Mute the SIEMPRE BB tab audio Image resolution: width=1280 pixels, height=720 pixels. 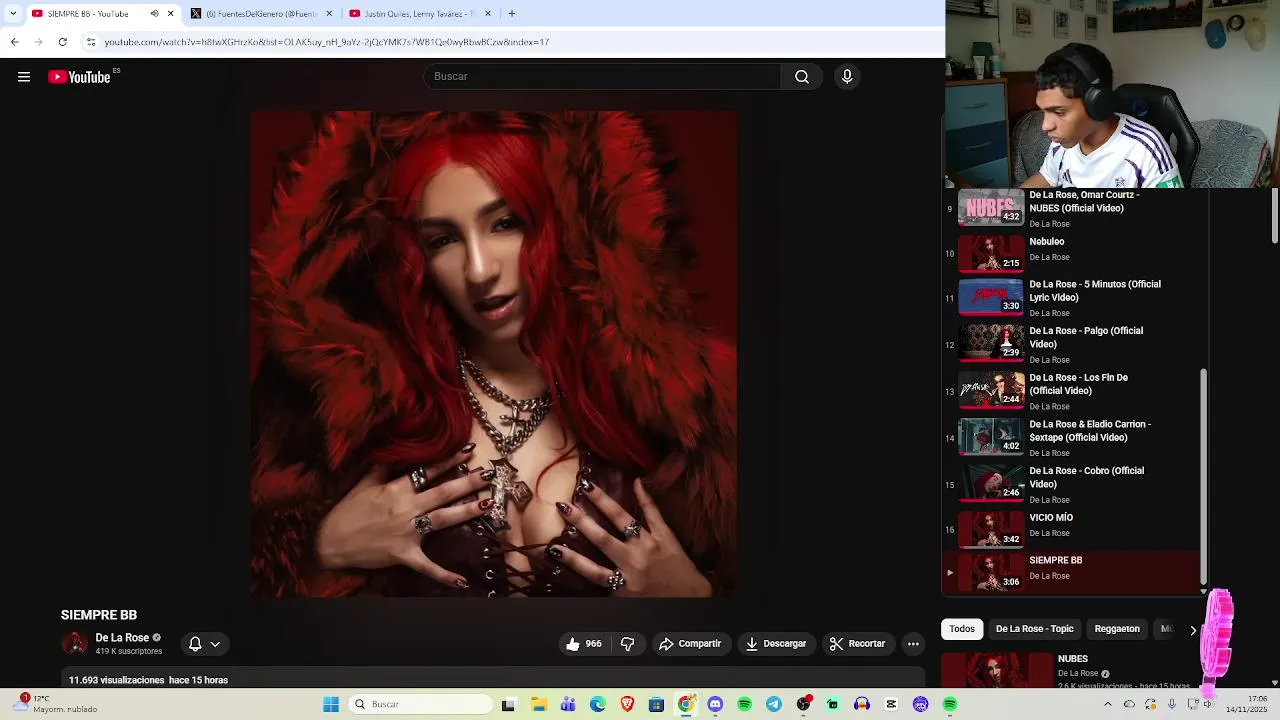click(x=154, y=14)
